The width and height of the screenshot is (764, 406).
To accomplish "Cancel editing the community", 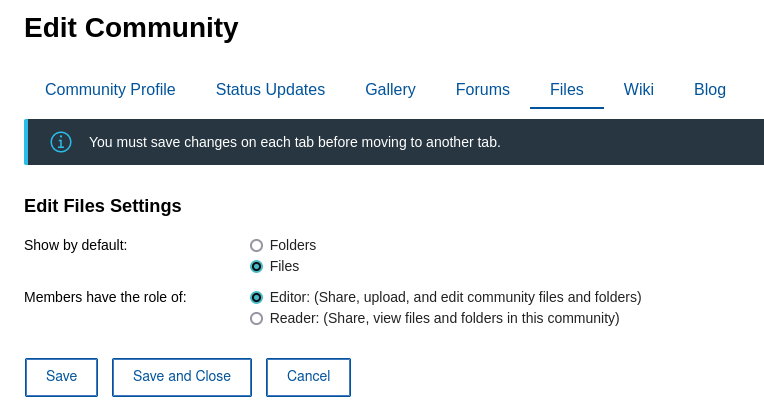I will [x=308, y=377].
